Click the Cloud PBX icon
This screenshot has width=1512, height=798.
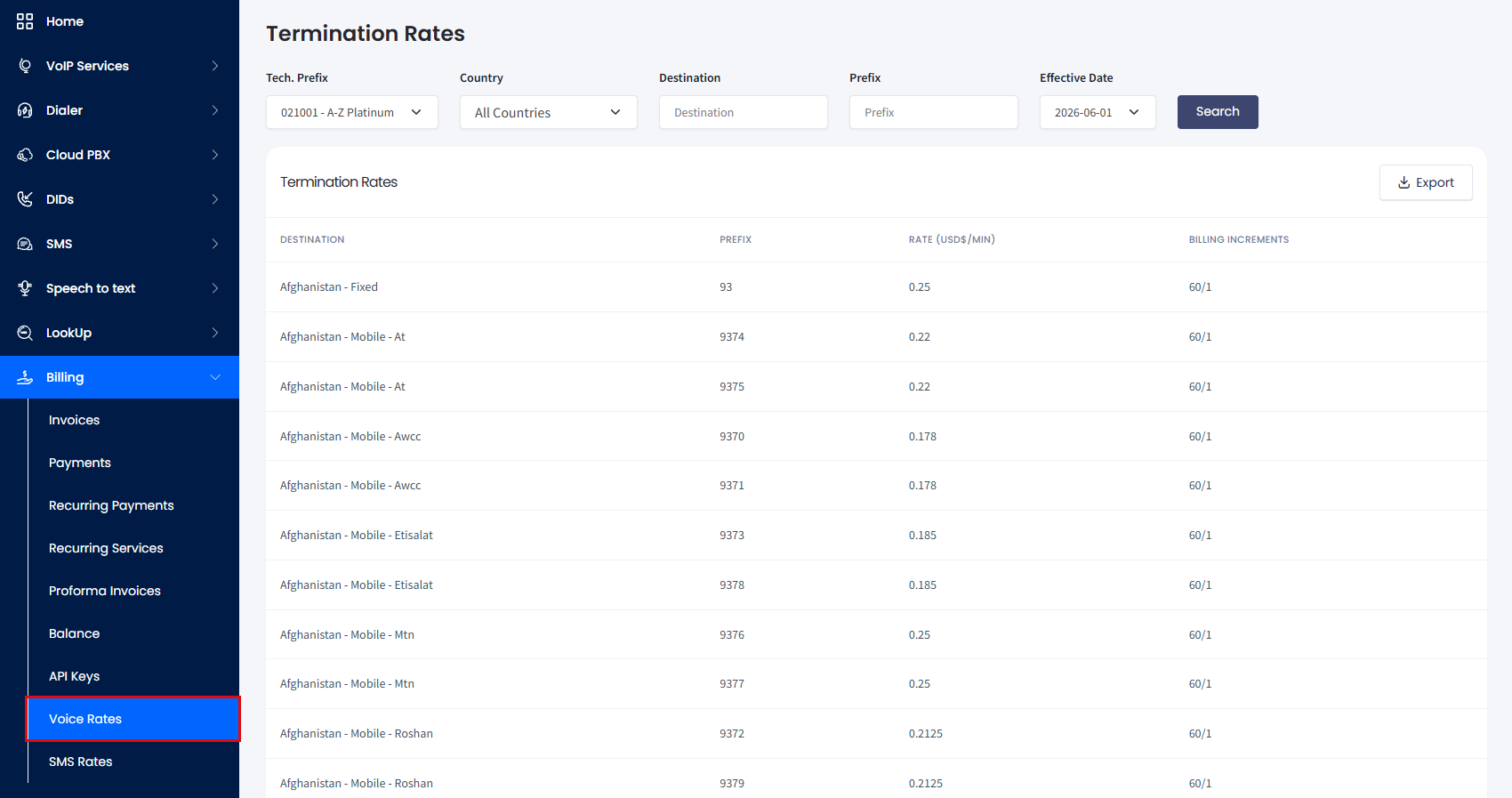point(25,155)
